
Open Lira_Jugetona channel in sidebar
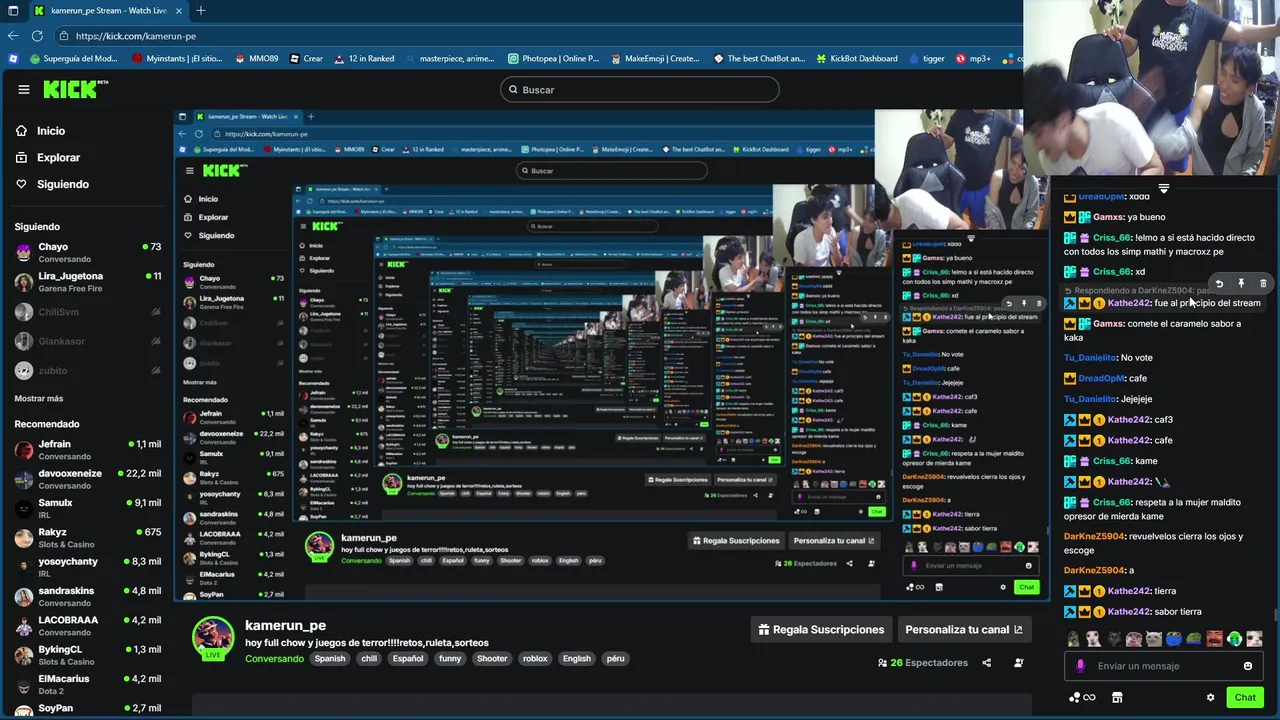pos(87,282)
